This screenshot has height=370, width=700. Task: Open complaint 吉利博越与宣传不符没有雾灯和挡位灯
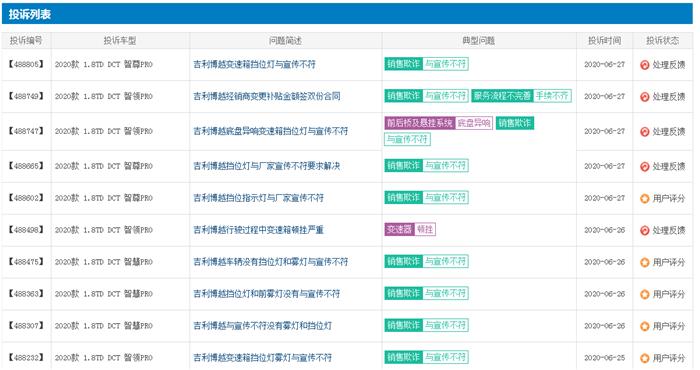262,326
